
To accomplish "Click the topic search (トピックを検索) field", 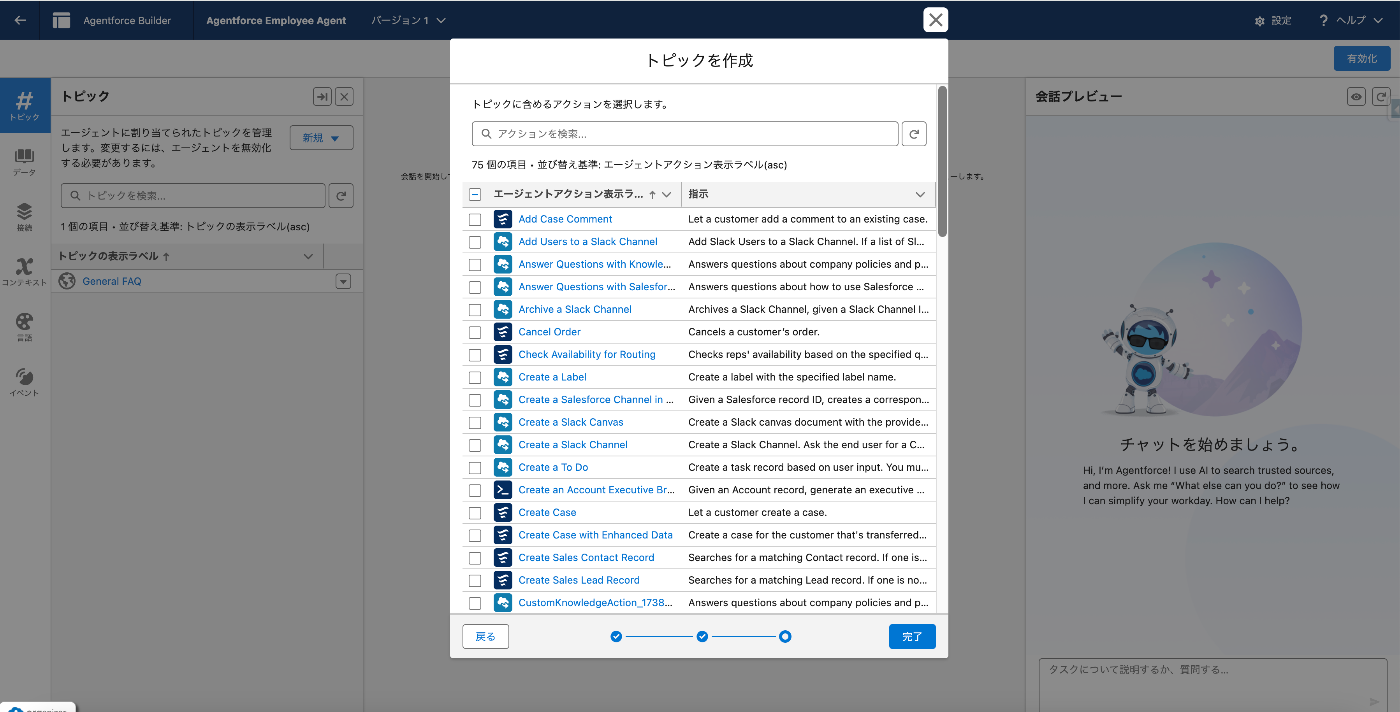I will 193,195.
